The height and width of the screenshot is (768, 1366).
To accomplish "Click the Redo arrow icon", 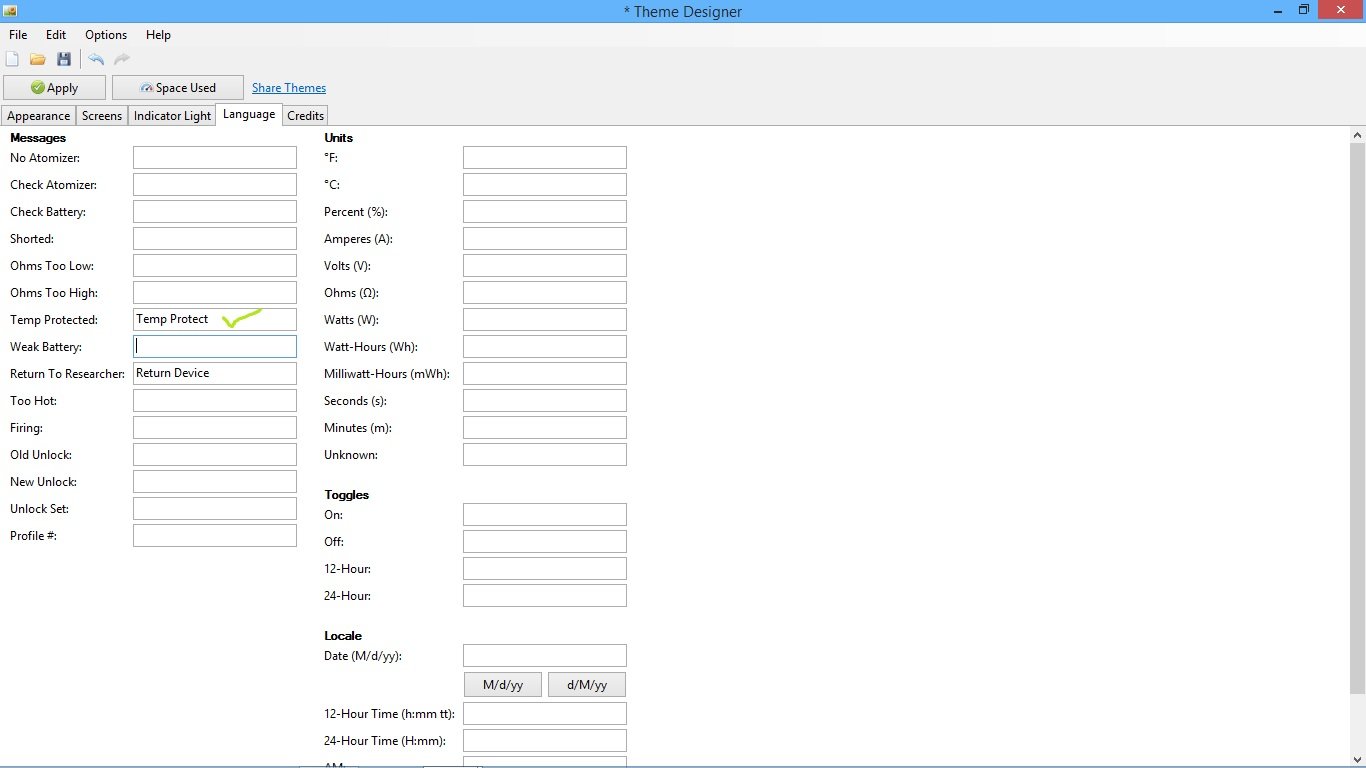I will 122,60.
